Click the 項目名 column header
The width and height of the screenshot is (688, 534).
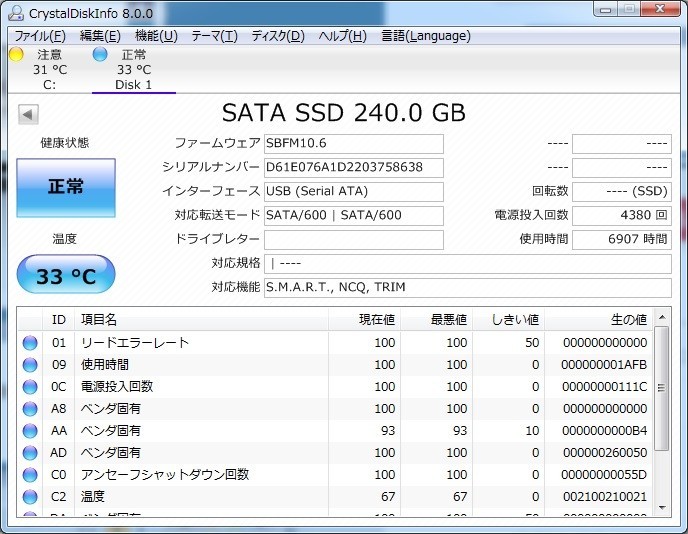click(201, 319)
